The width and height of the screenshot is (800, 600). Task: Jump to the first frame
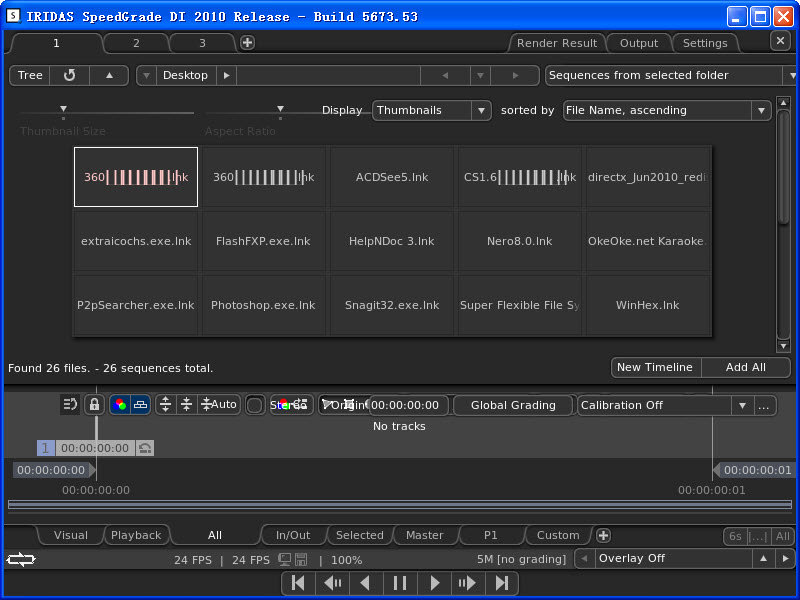click(298, 583)
